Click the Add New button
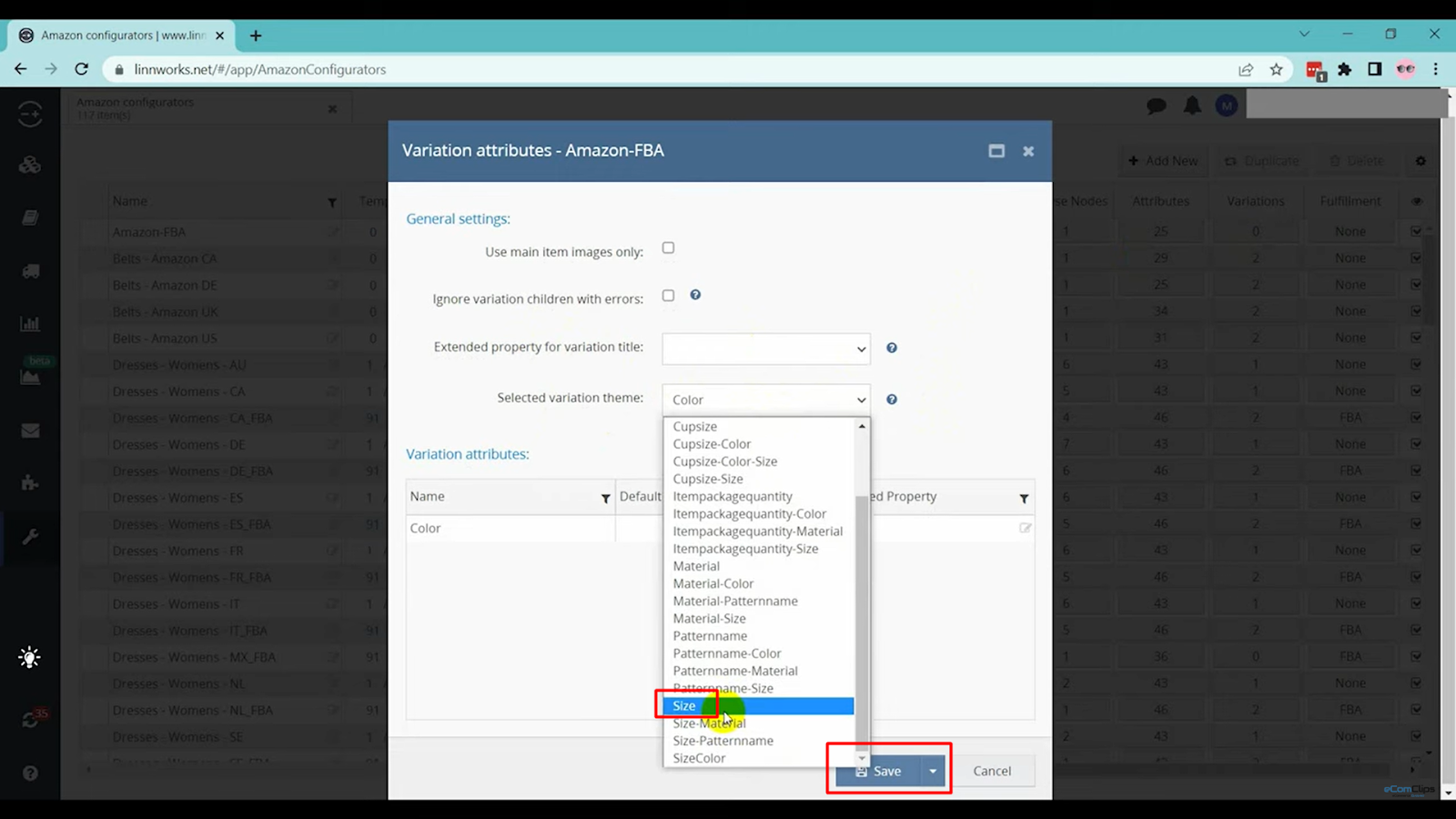This screenshot has height=819, width=1456. tap(1163, 161)
